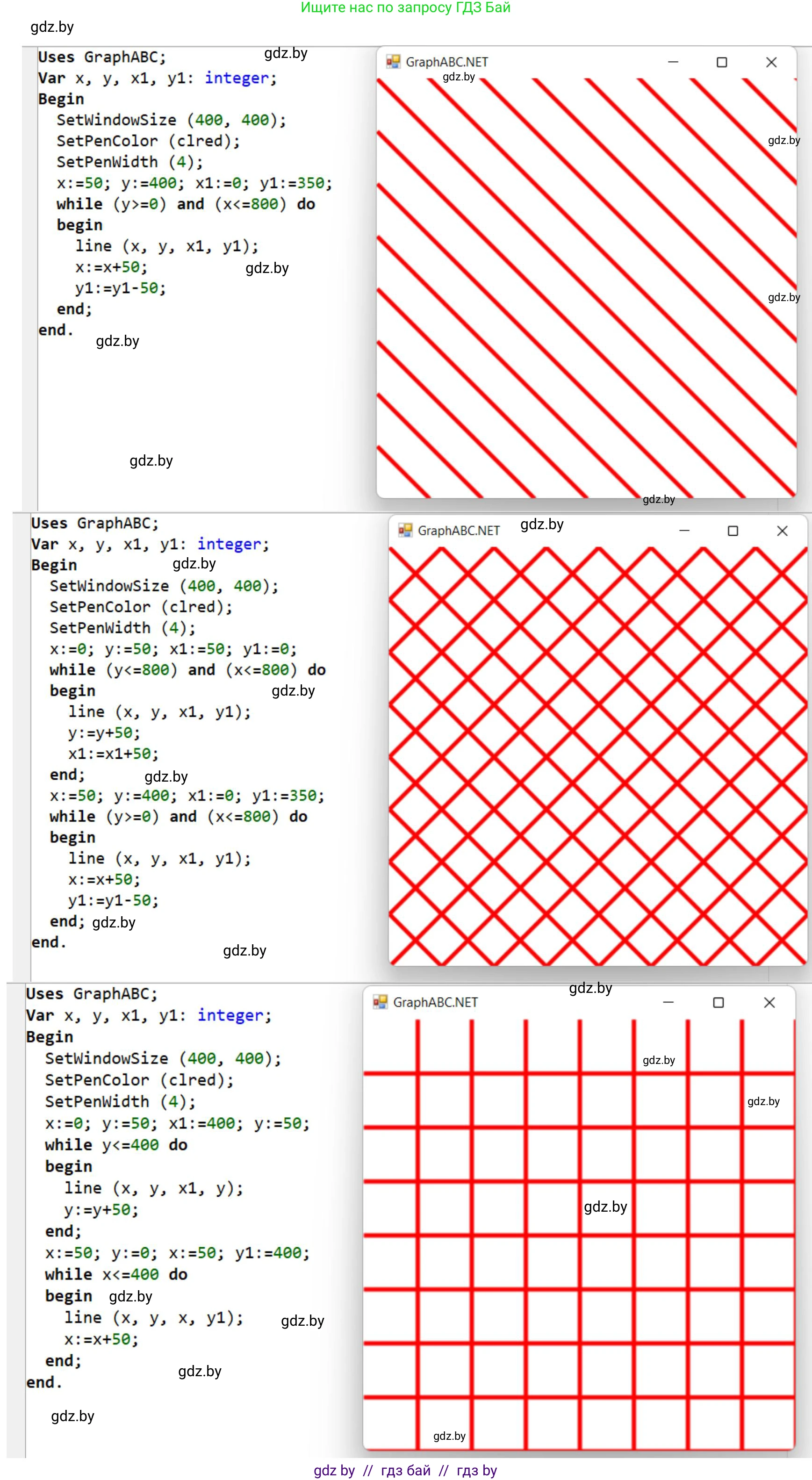Screen dimensions: 812x1480
Task: Minimize the window with the square red grid
Action: (668, 1003)
